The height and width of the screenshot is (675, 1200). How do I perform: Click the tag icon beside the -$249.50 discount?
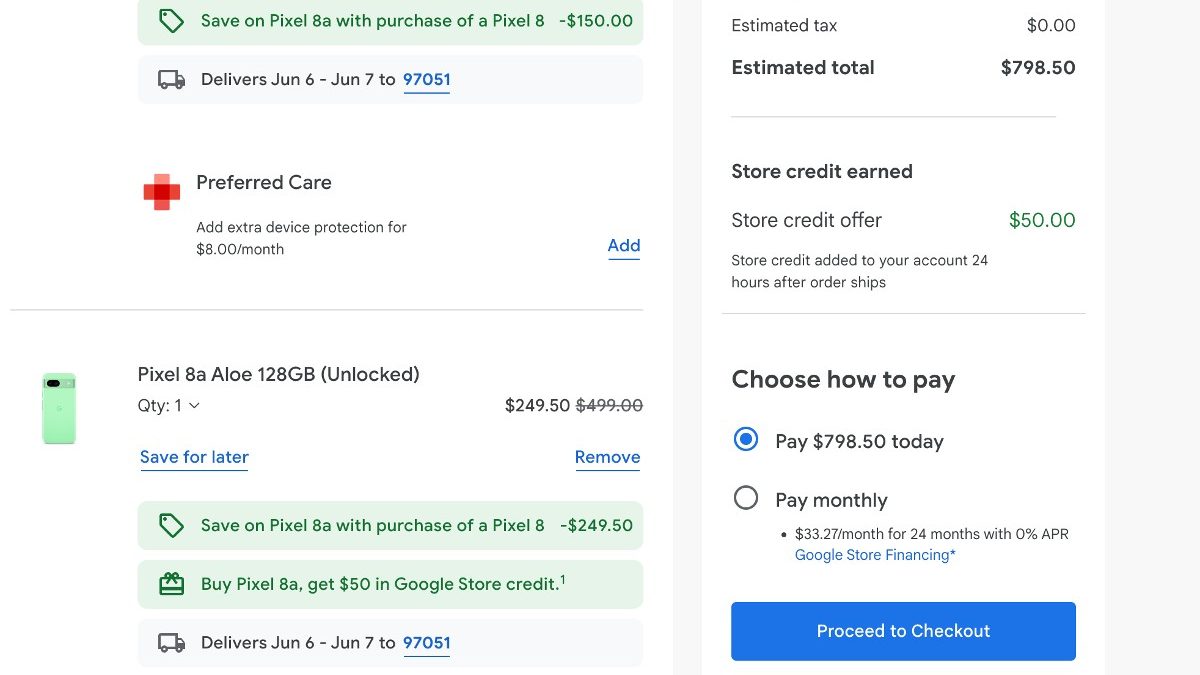pos(172,525)
